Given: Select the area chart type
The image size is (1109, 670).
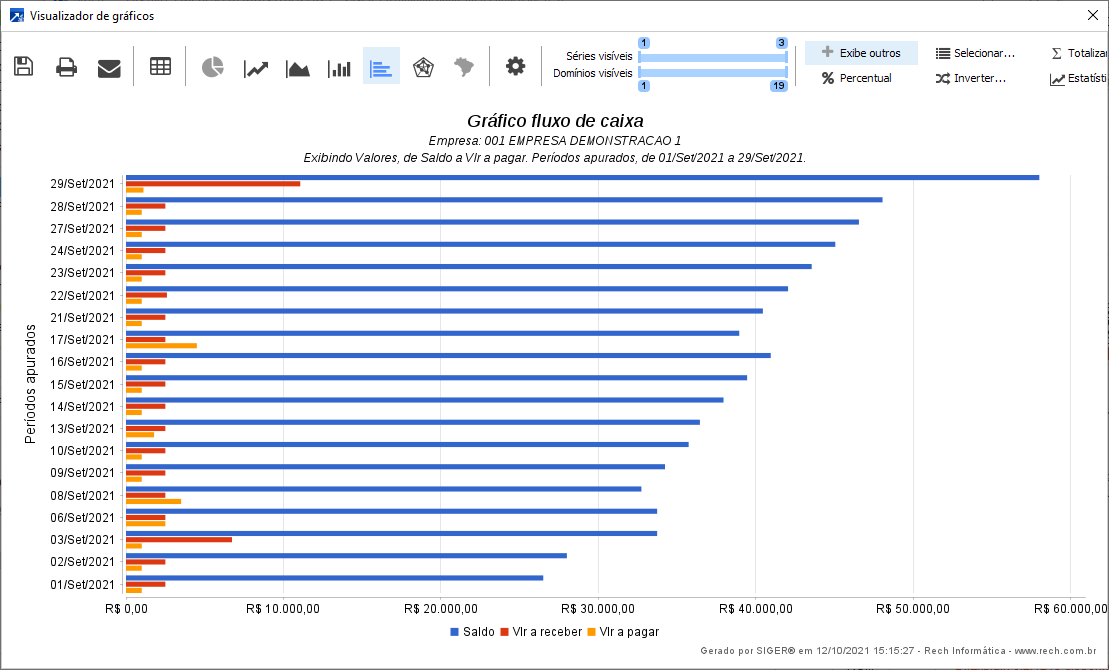Looking at the screenshot, I should [298, 67].
